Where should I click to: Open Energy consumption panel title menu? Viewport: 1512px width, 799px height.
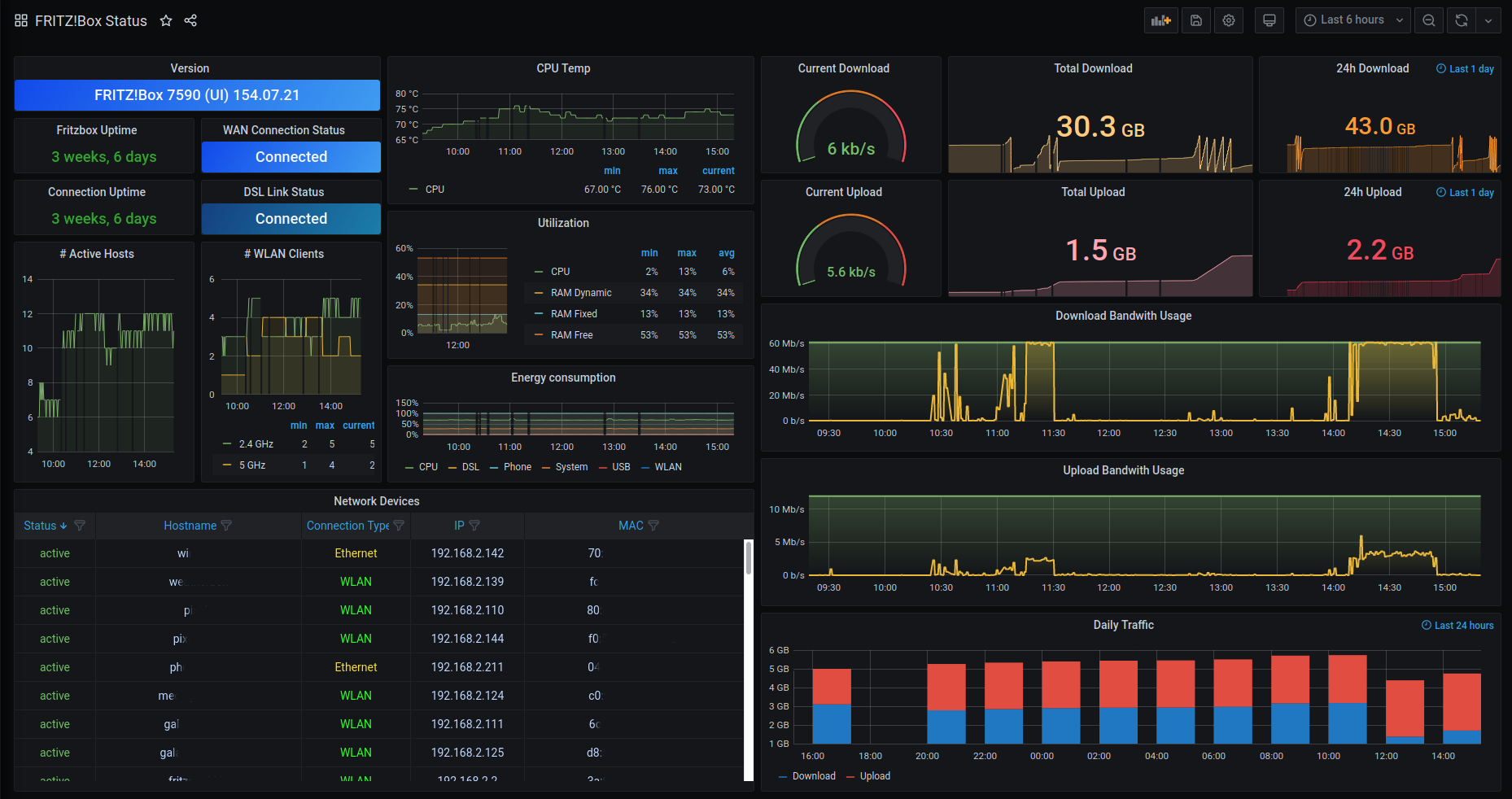[x=563, y=378]
